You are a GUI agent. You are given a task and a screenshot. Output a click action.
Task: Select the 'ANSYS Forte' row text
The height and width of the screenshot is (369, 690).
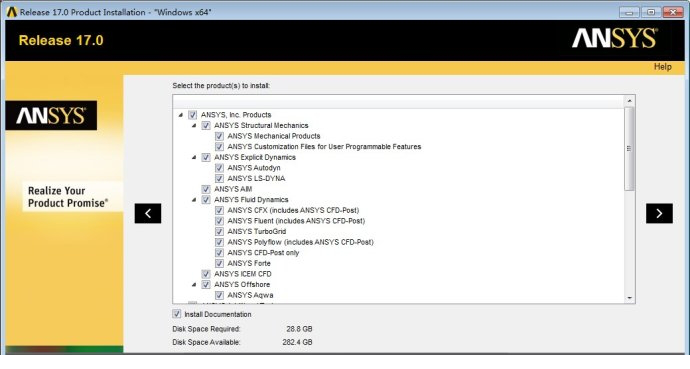click(x=249, y=263)
